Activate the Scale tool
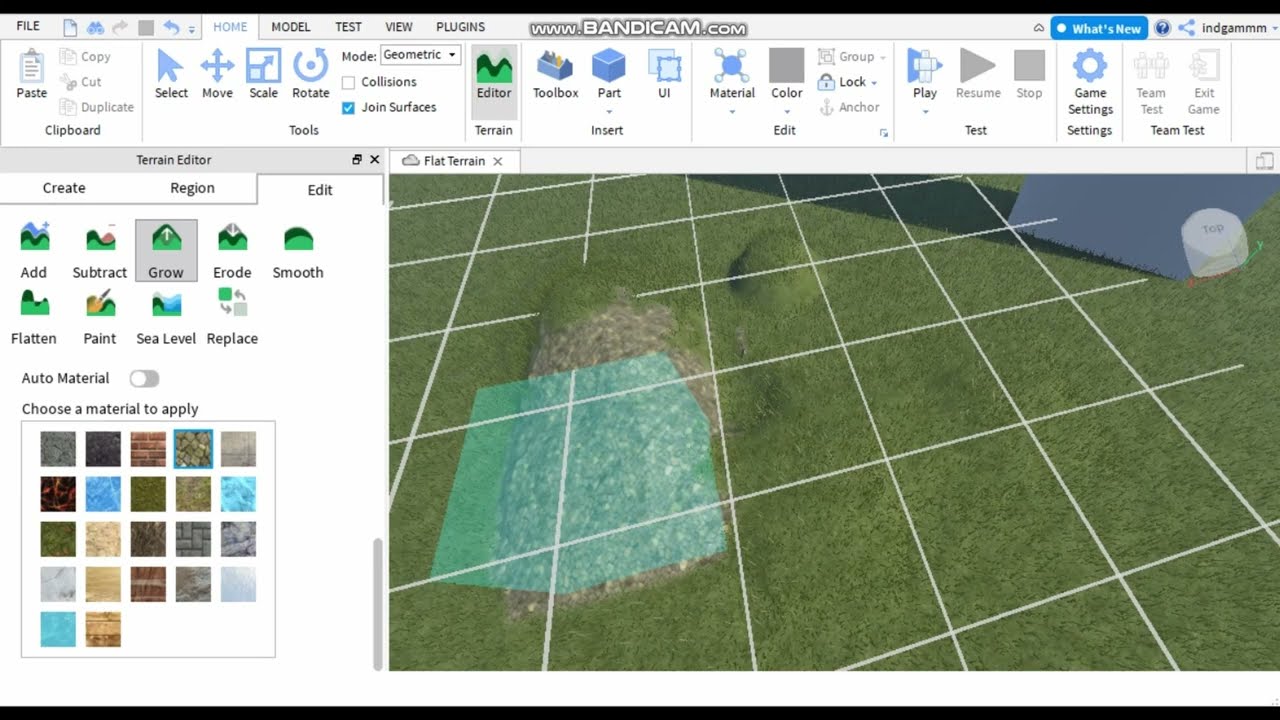 click(x=264, y=75)
